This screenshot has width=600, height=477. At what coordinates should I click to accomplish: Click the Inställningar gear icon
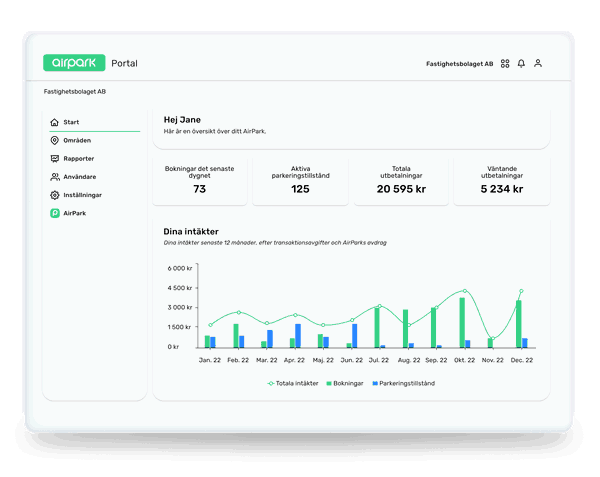tap(55, 195)
